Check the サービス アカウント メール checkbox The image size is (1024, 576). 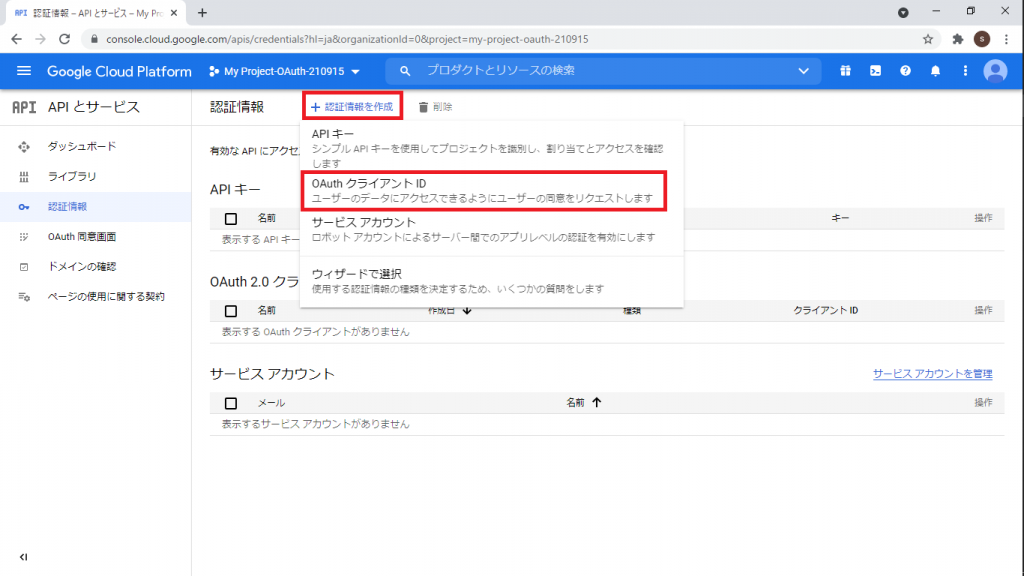(230, 402)
